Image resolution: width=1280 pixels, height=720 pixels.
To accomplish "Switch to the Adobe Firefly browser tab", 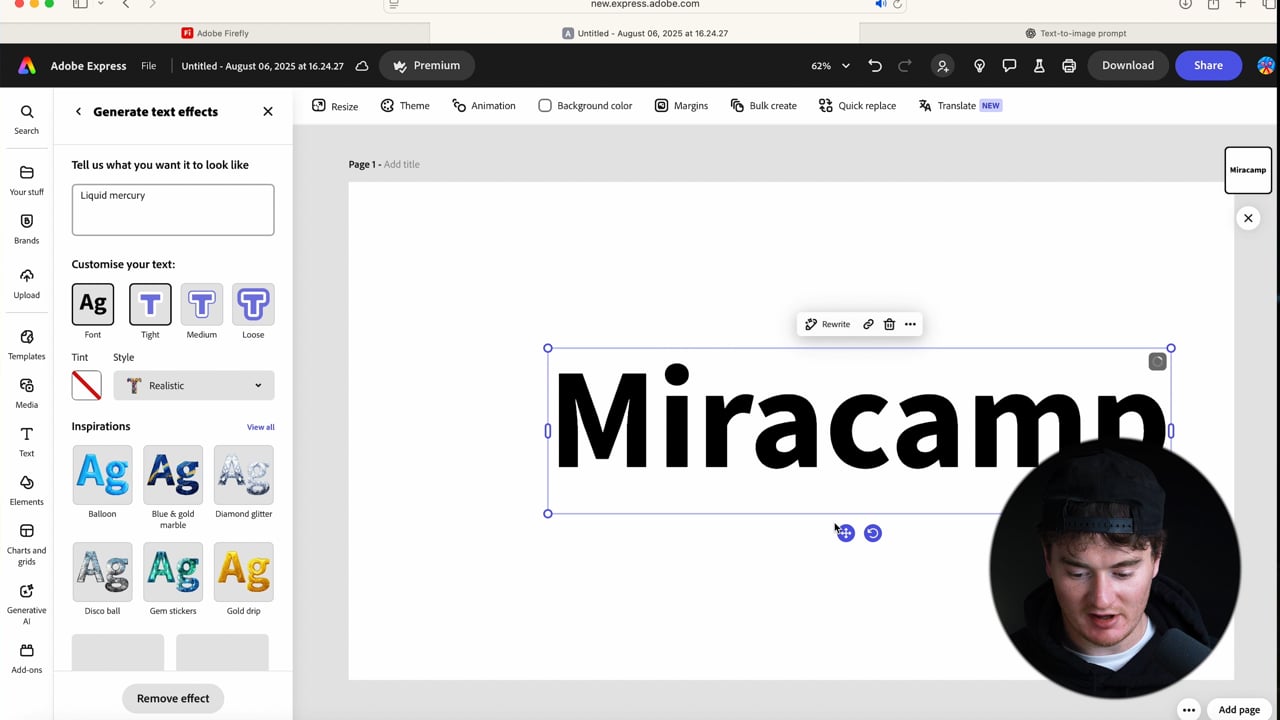I will point(215,33).
